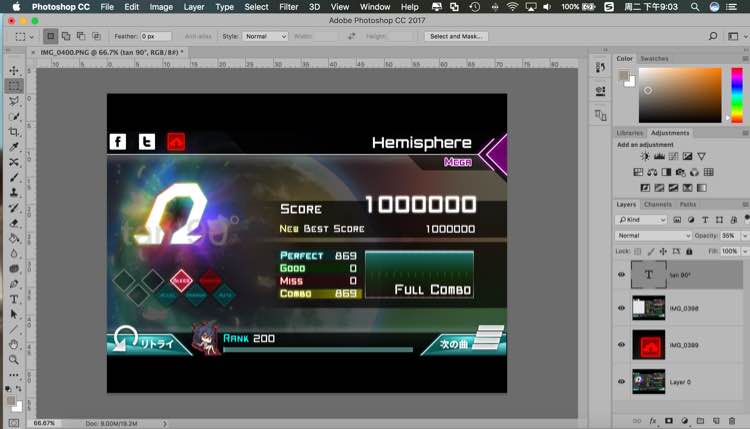
Task: Open the Image menu
Action: (161, 7)
